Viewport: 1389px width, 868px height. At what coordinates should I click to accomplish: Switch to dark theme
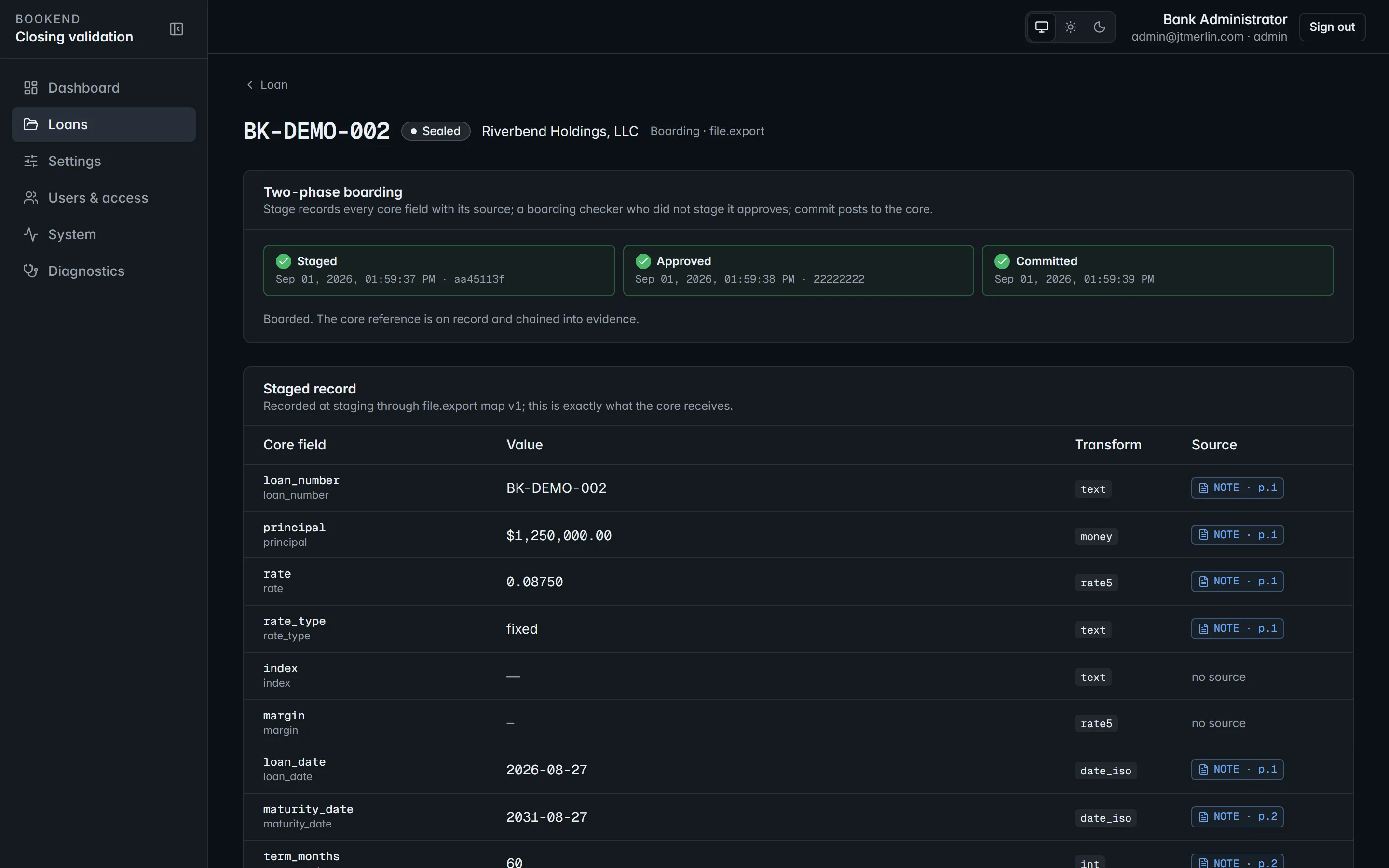pos(1099,27)
